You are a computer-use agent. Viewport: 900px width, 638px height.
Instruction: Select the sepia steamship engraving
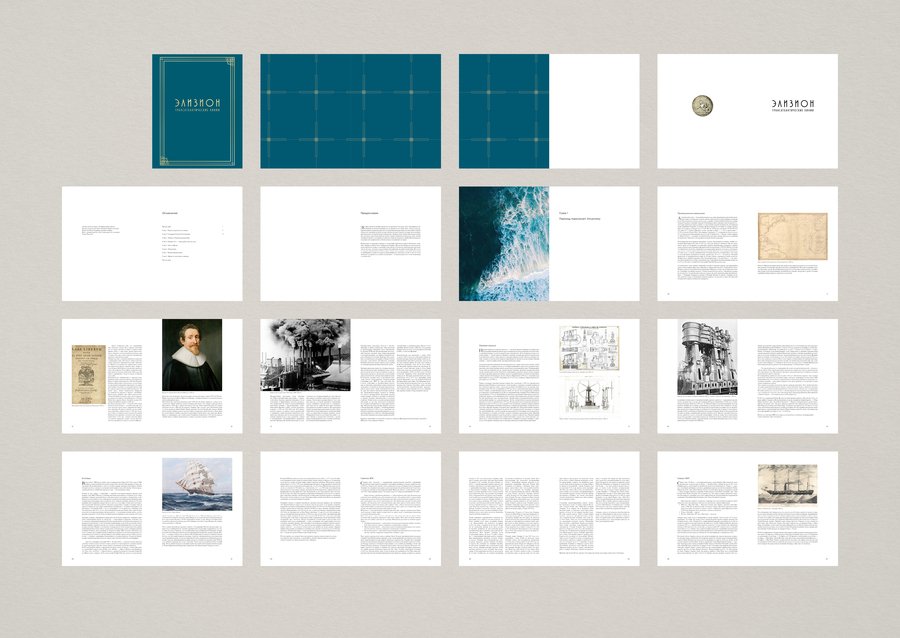(788, 484)
